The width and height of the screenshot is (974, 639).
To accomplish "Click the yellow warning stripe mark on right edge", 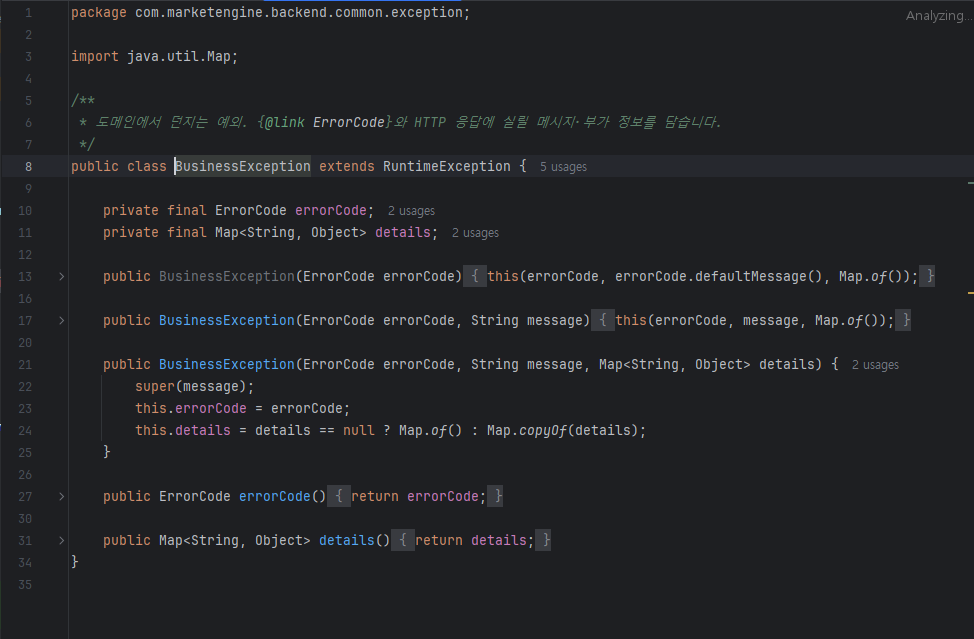I will [970, 292].
